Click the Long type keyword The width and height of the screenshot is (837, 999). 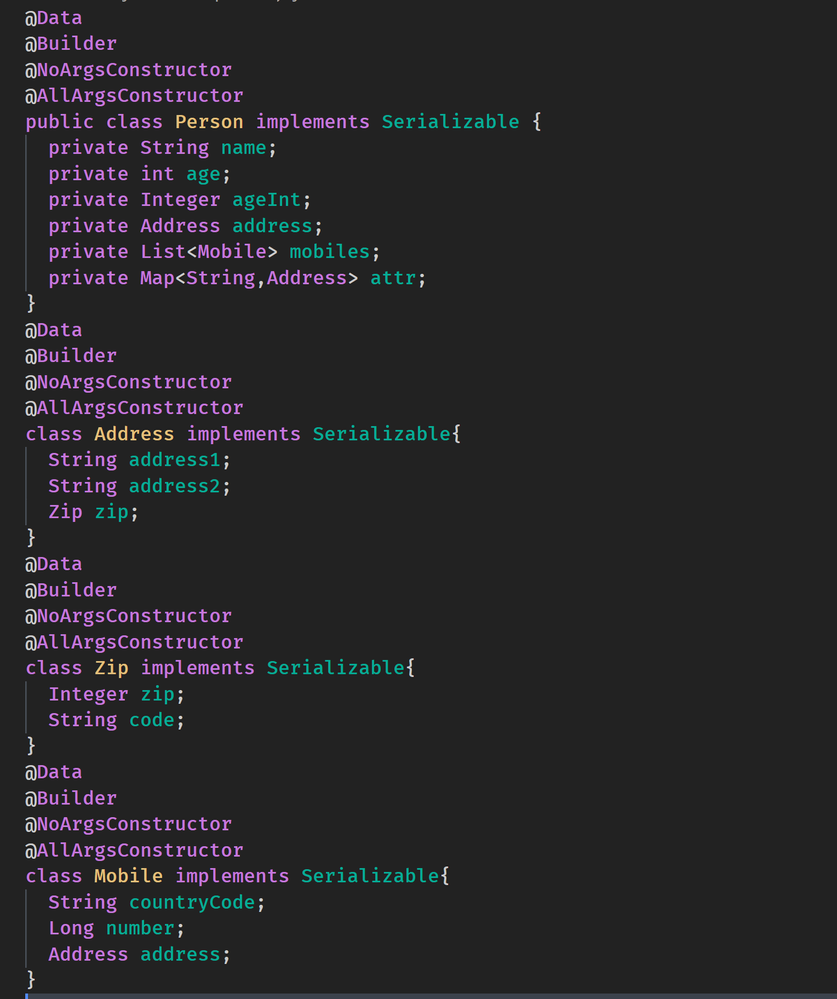71,928
